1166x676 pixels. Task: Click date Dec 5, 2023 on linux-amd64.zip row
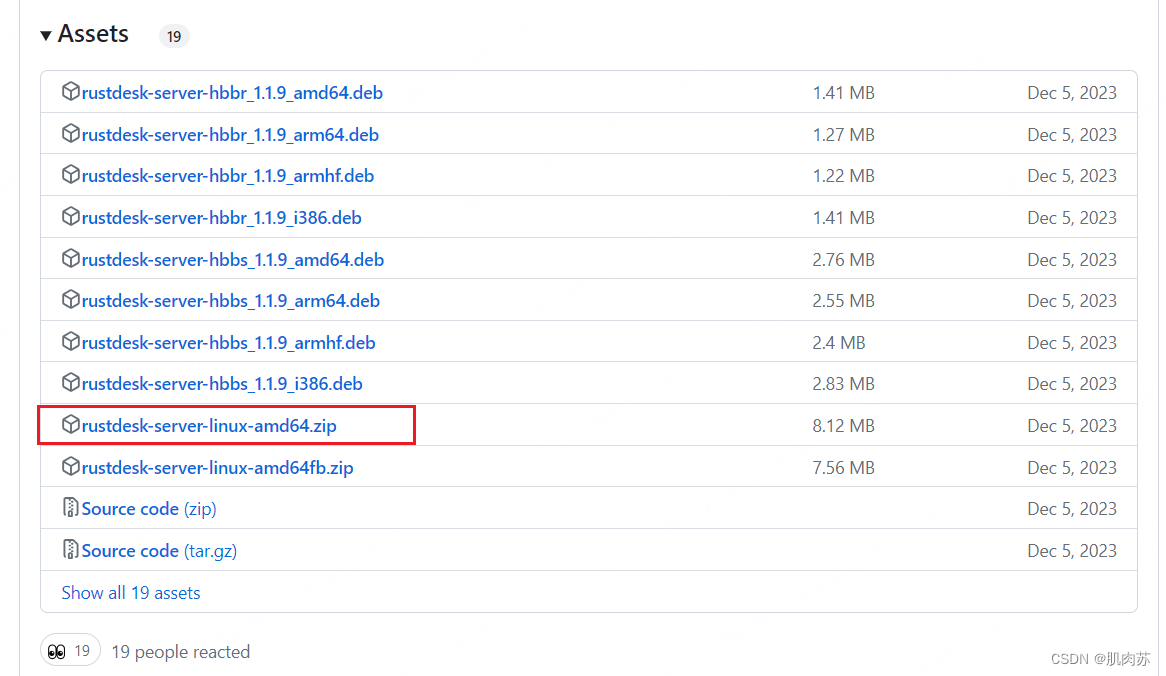[1072, 426]
